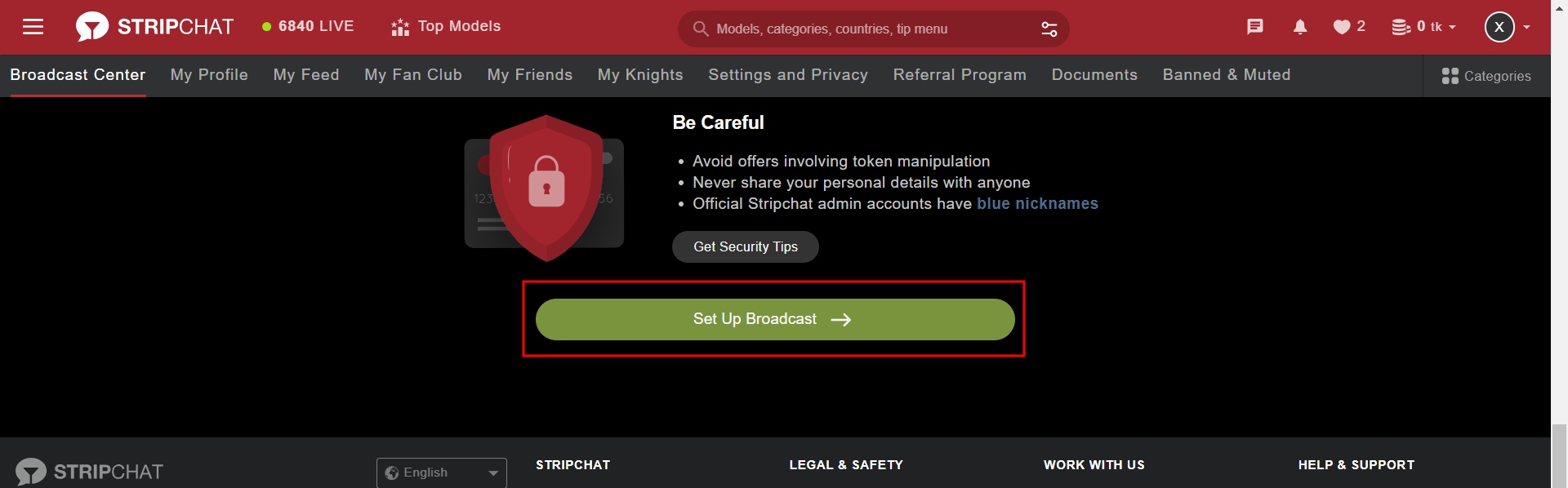Open the Referral Program section
This screenshot has width=1568, height=488.
960,75
